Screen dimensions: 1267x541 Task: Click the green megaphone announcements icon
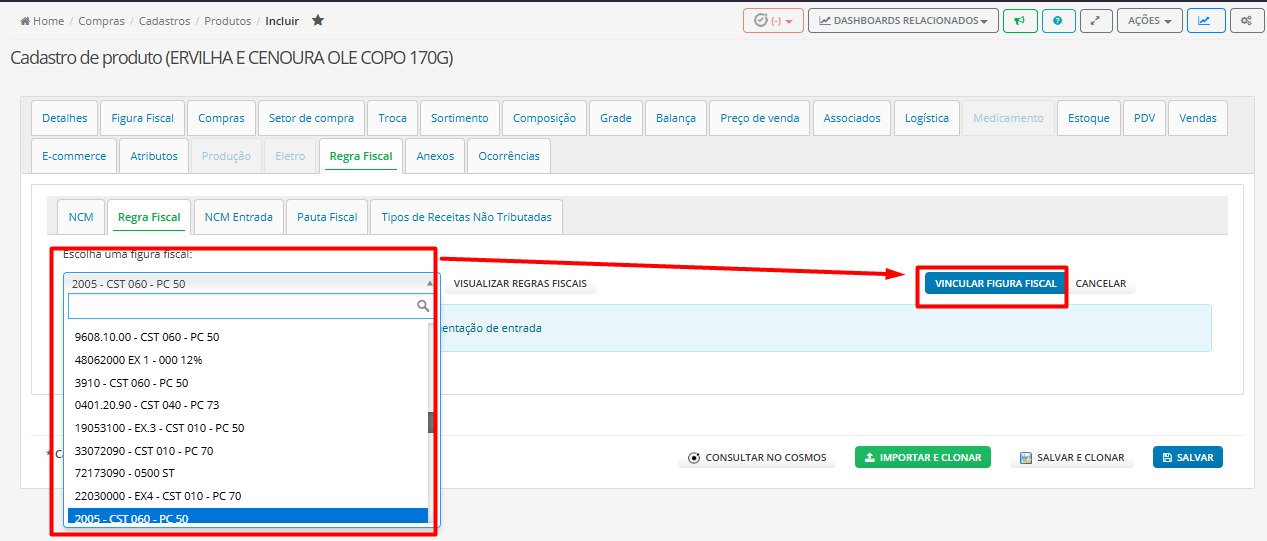click(1019, 21)
